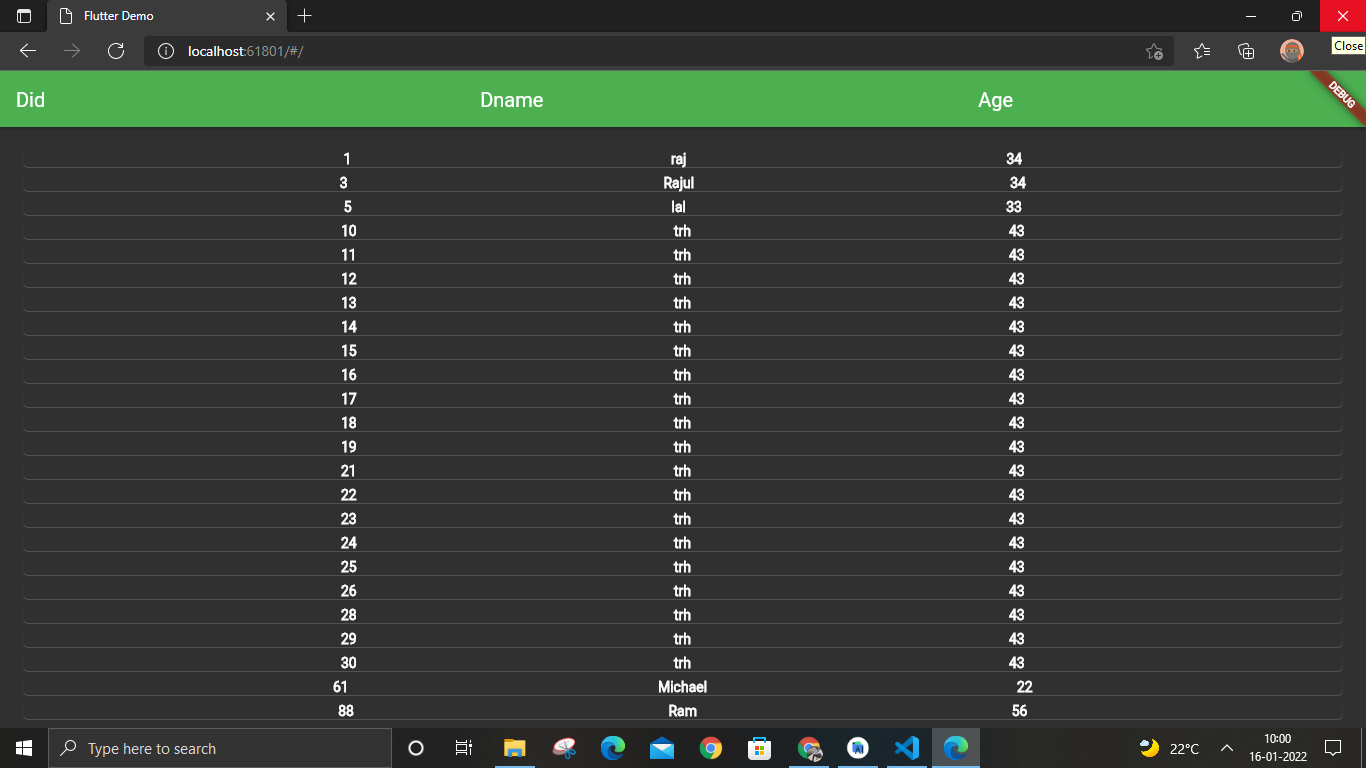Click the active Edge taskbar icon
The height and width of the screenshot is (768, 1366).
coord(956,748)
